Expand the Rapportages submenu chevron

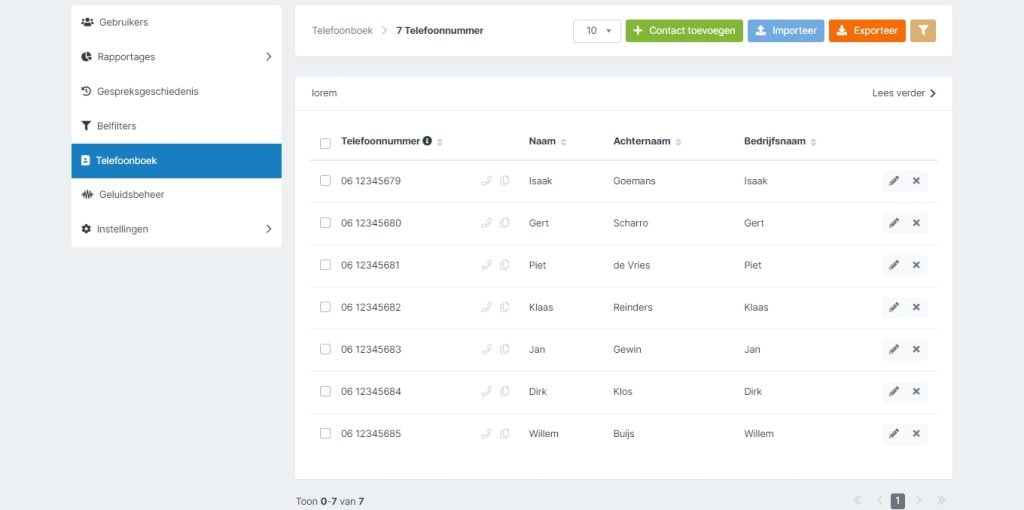pyautogui.click(x=268, y=57)
